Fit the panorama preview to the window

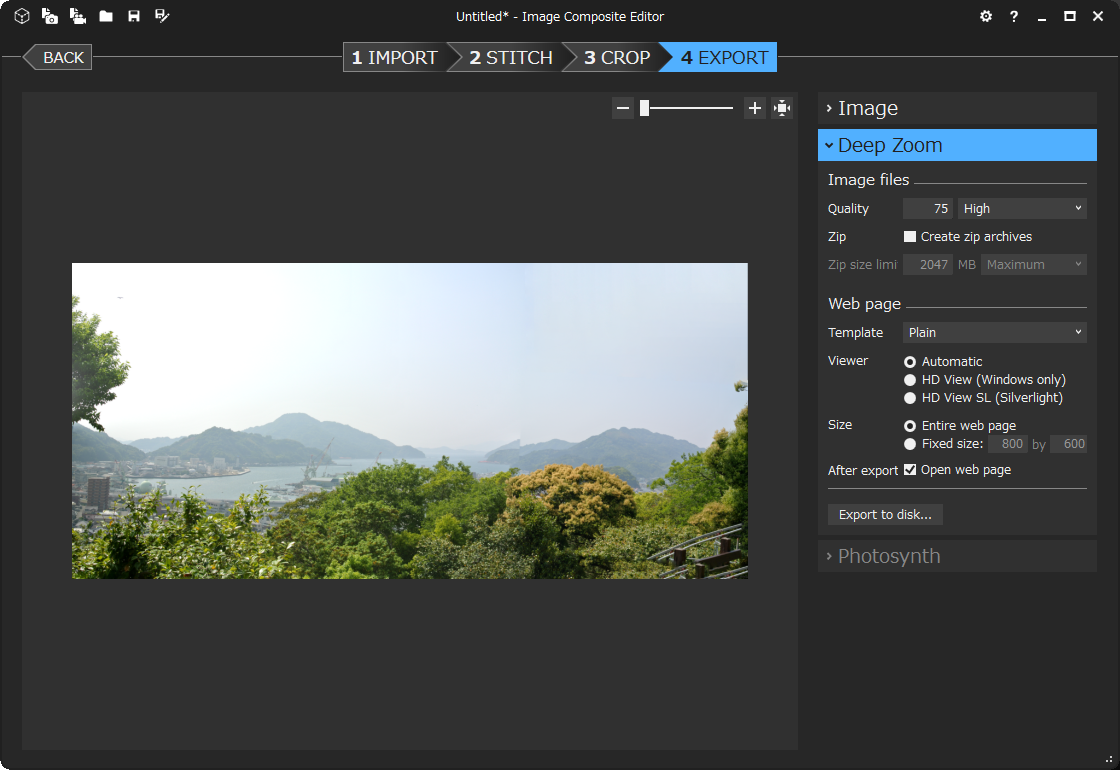(x=782, y=107)
